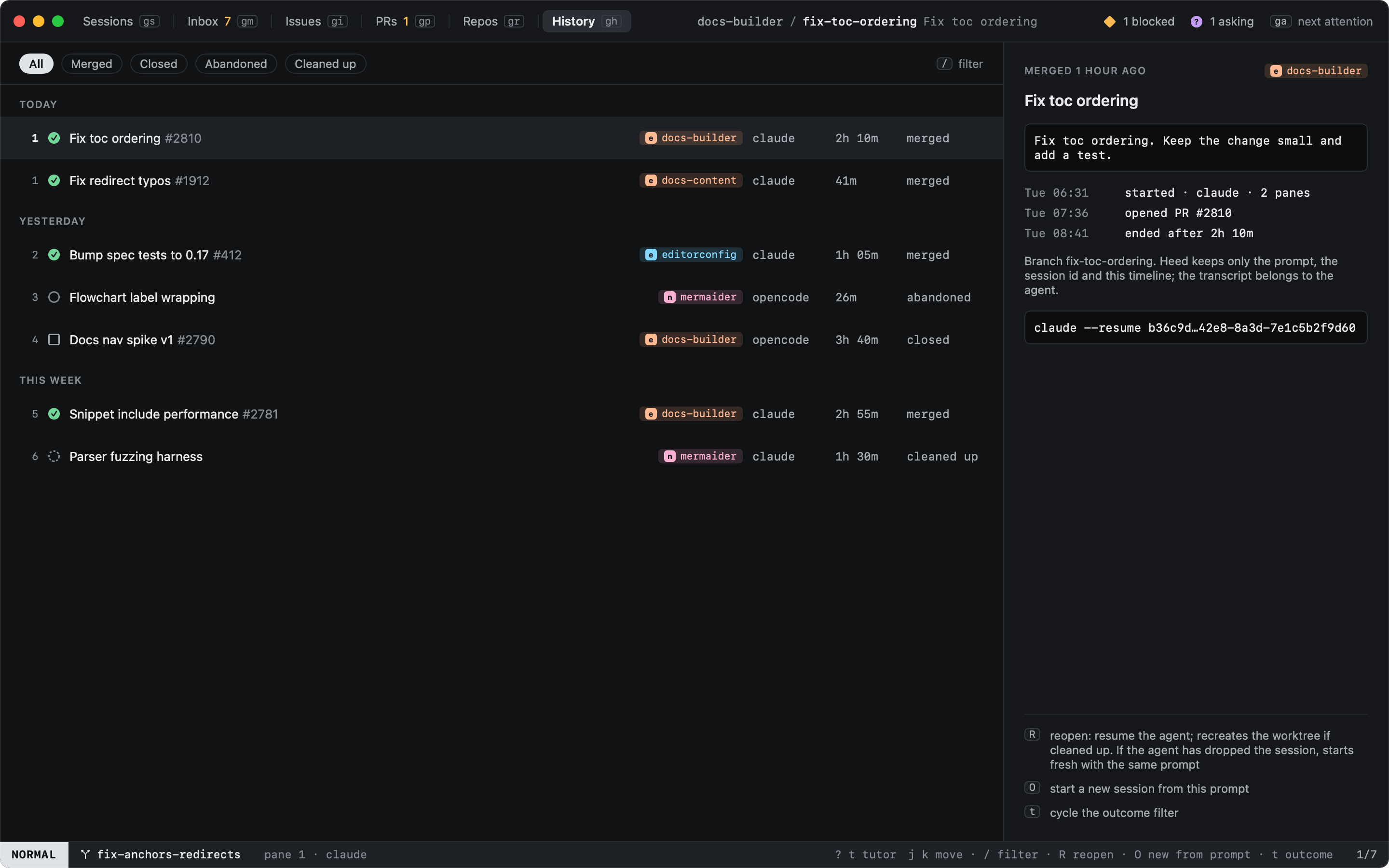The image size is (1389, 868).
Task: Click the 1 asking indicator text
Action: (x=1232, y=21)
